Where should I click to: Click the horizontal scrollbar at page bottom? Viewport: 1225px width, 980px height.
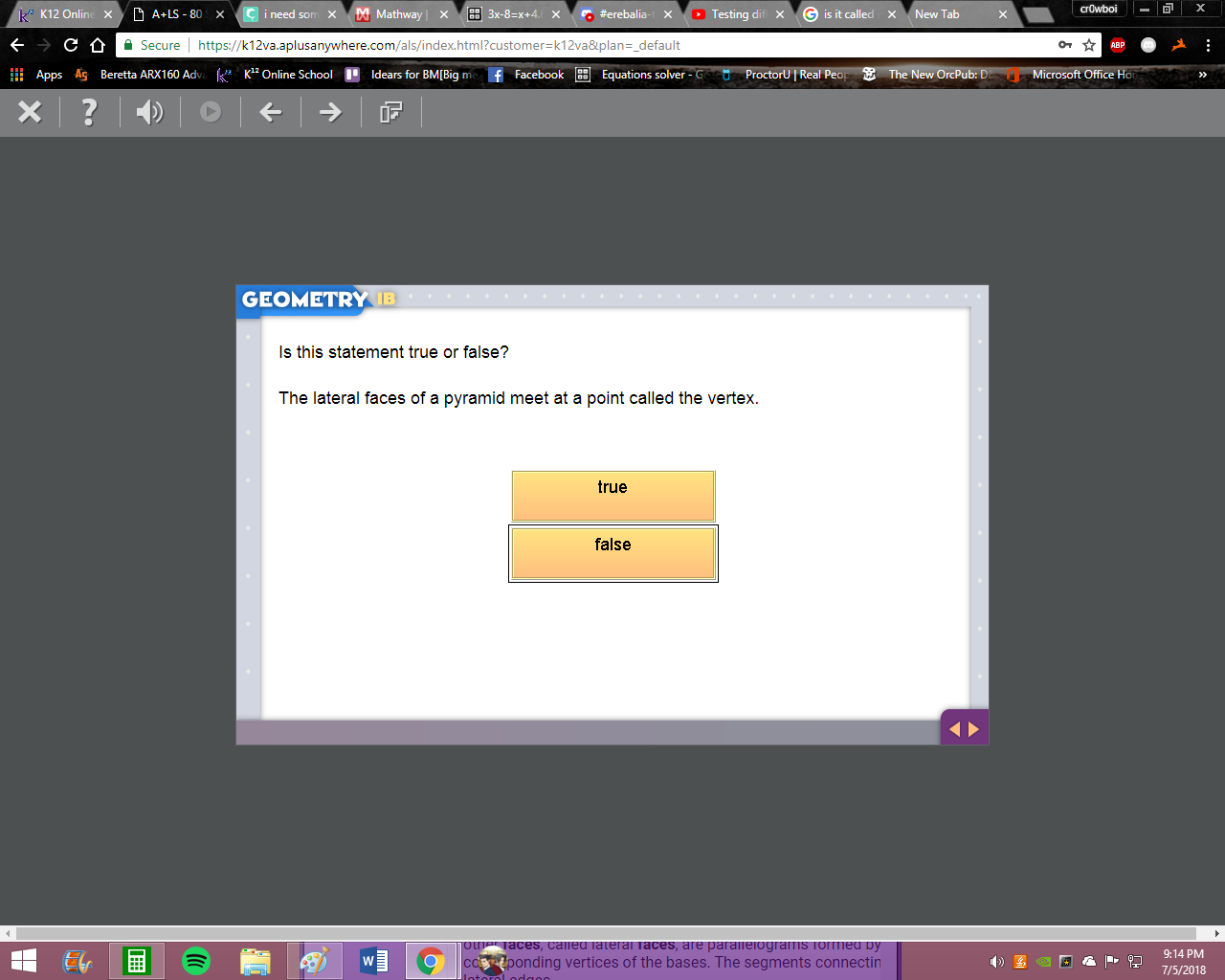[x=607, y=933]
